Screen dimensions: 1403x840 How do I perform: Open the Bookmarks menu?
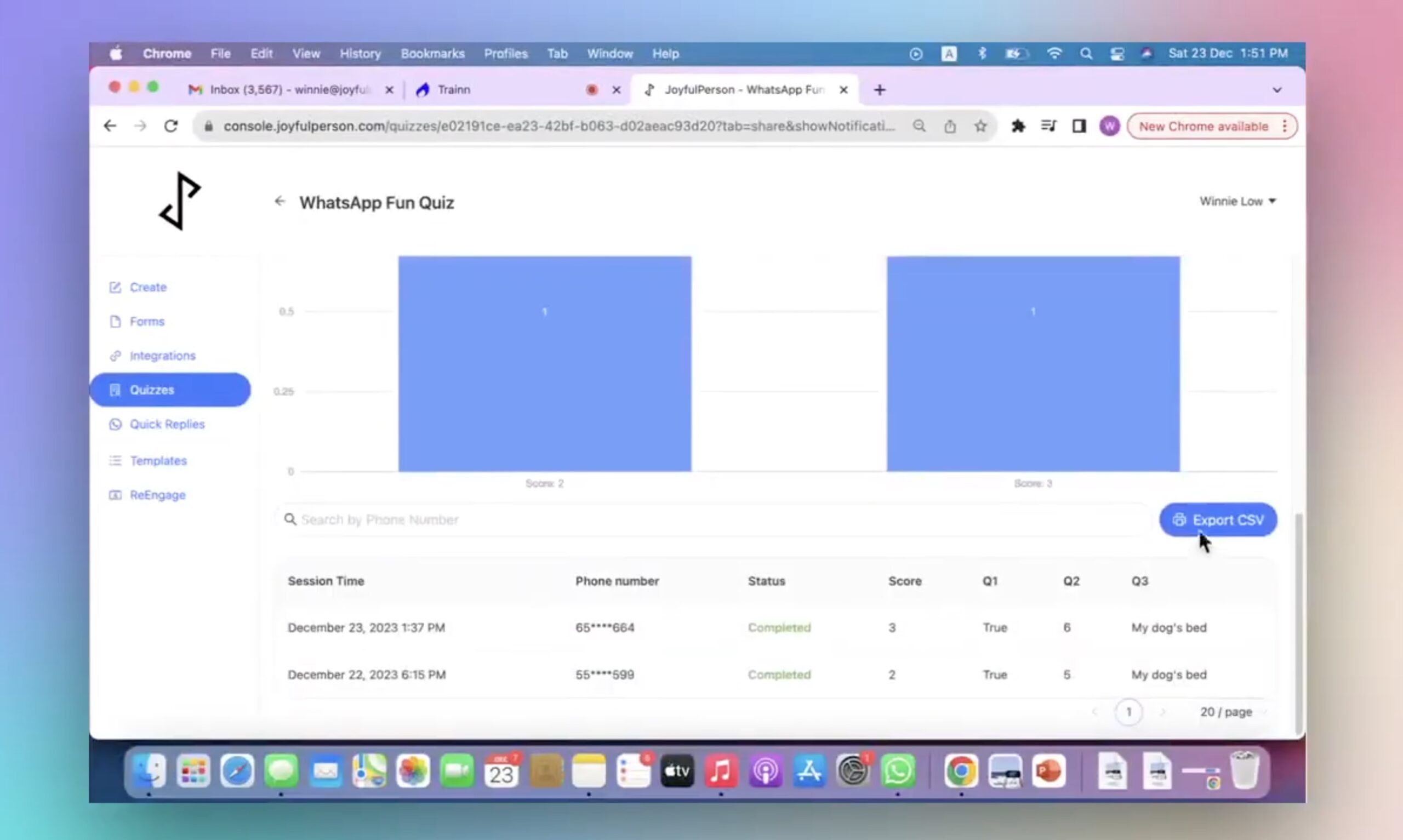point(433,53)
